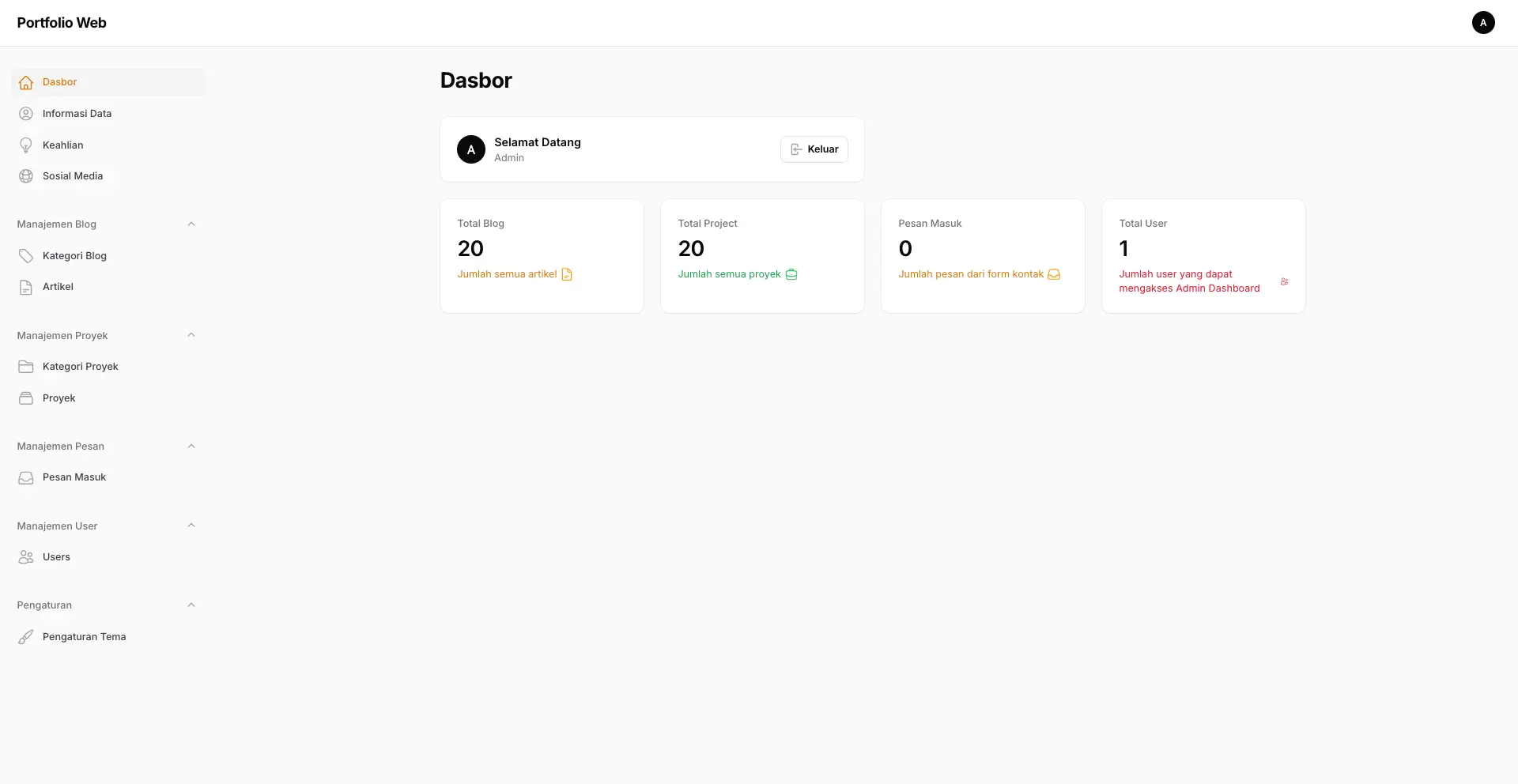Screen dimensions: 1518x784
Task: Select the folder icon next to Kategori Proyek
Action: pos(26,366)
